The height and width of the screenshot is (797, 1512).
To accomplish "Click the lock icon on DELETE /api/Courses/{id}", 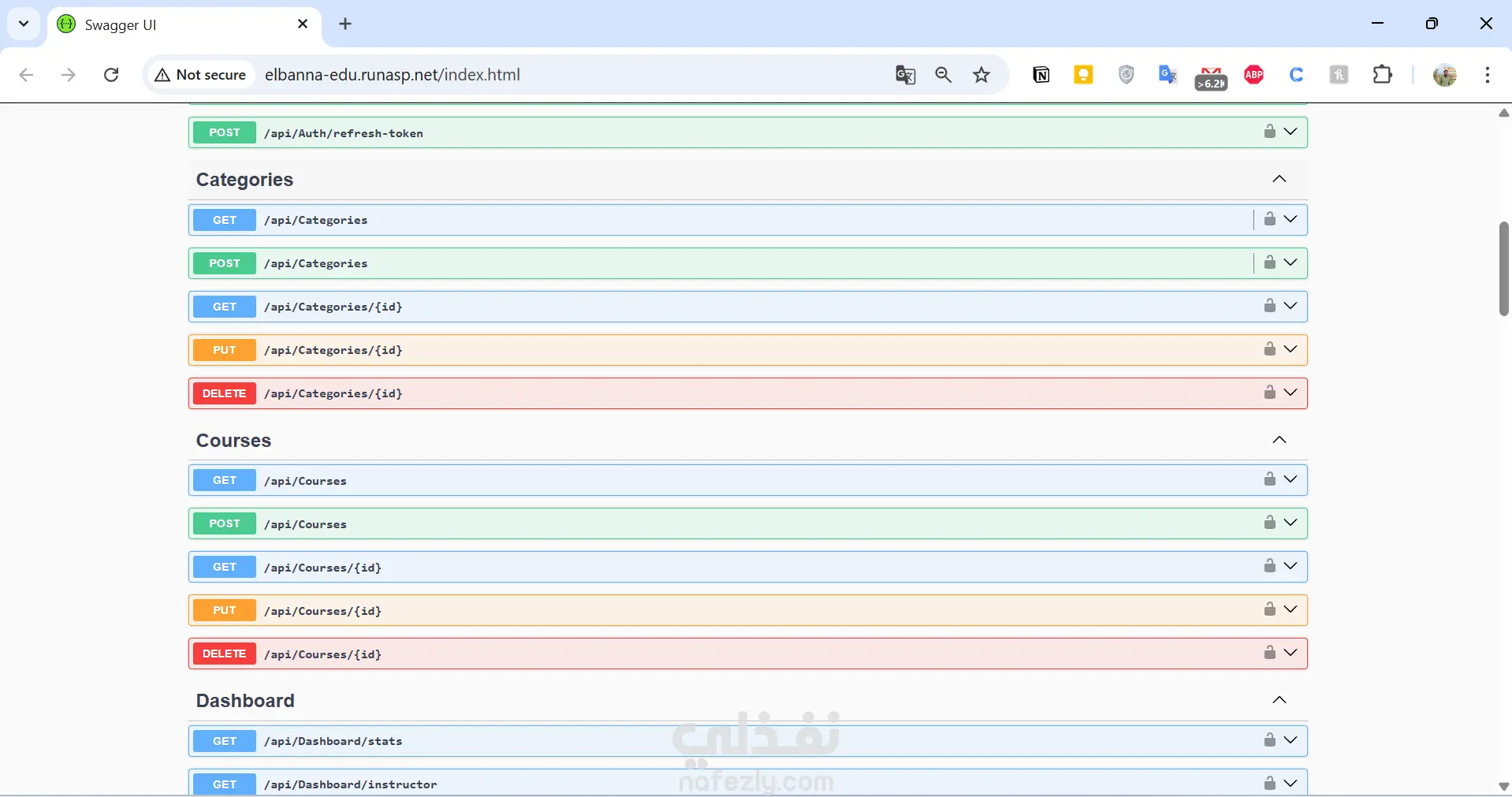I will click(1269, 653).
